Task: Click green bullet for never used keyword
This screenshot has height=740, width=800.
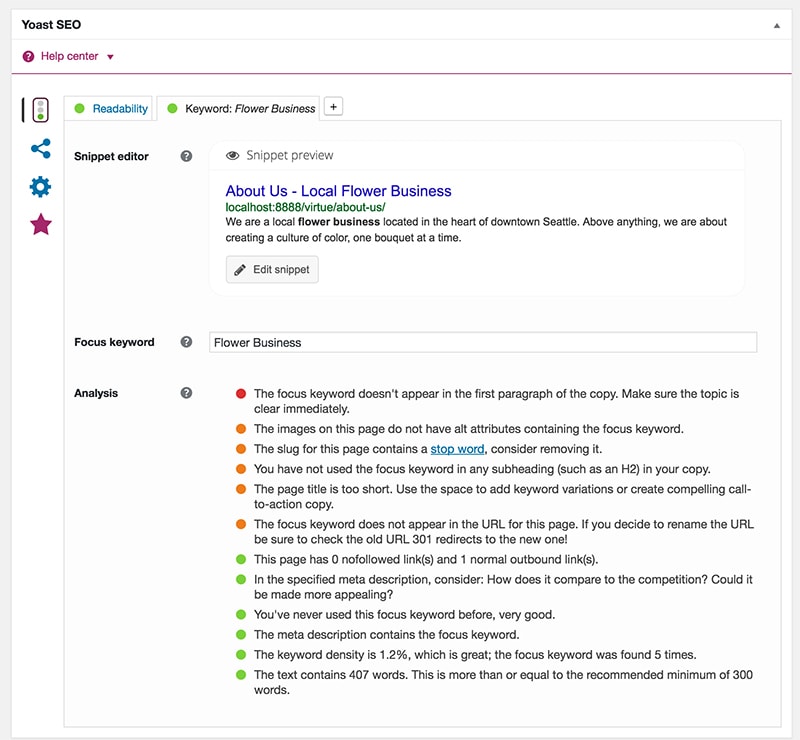Action: point(241,614)
